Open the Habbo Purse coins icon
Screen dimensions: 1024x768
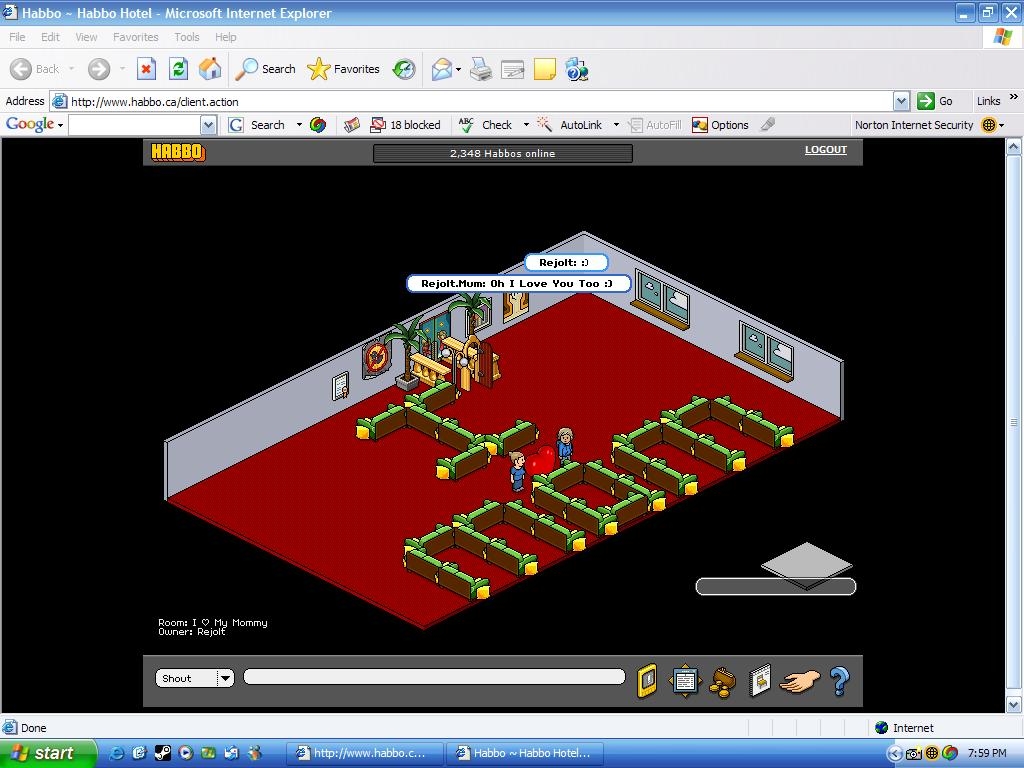point(723,682)
